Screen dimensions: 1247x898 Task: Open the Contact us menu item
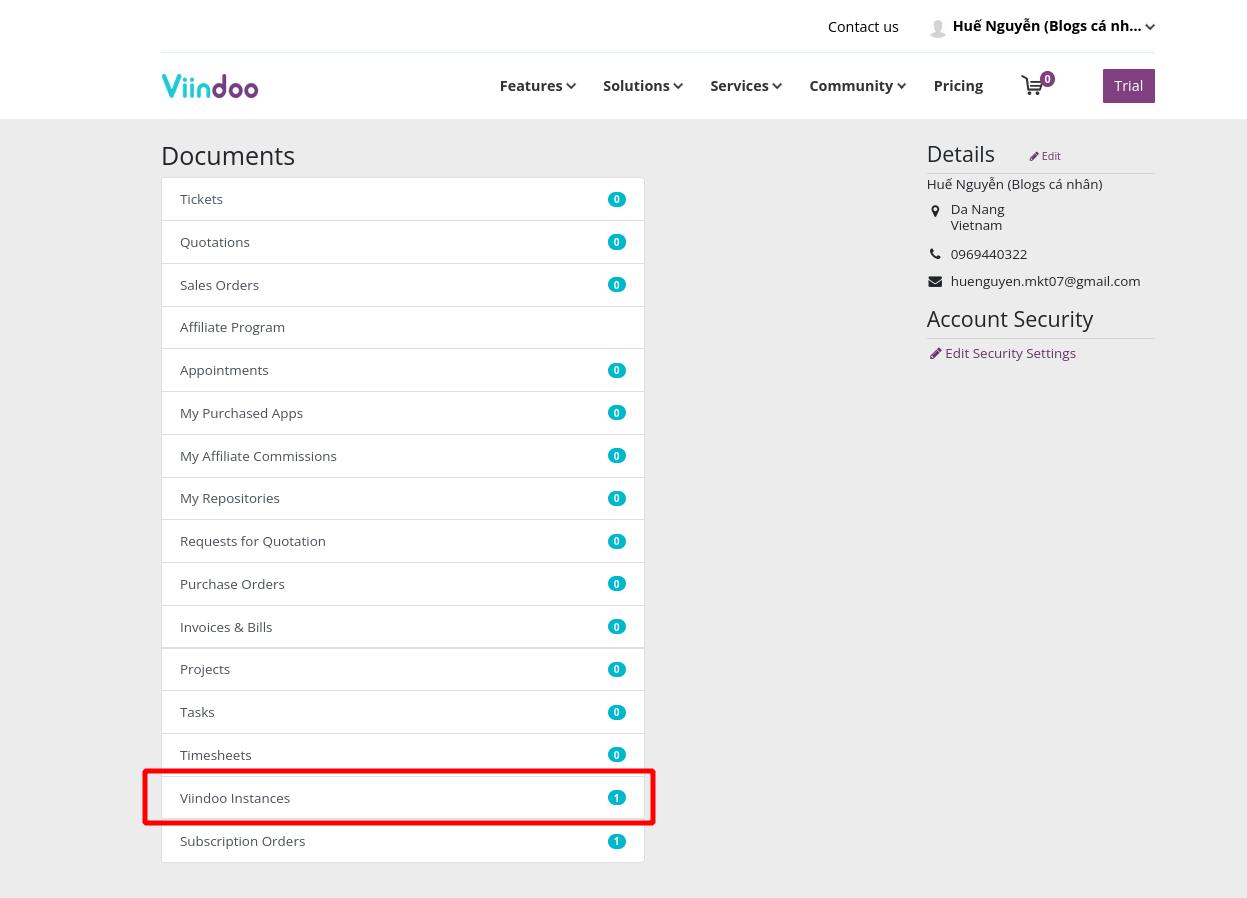862,27
